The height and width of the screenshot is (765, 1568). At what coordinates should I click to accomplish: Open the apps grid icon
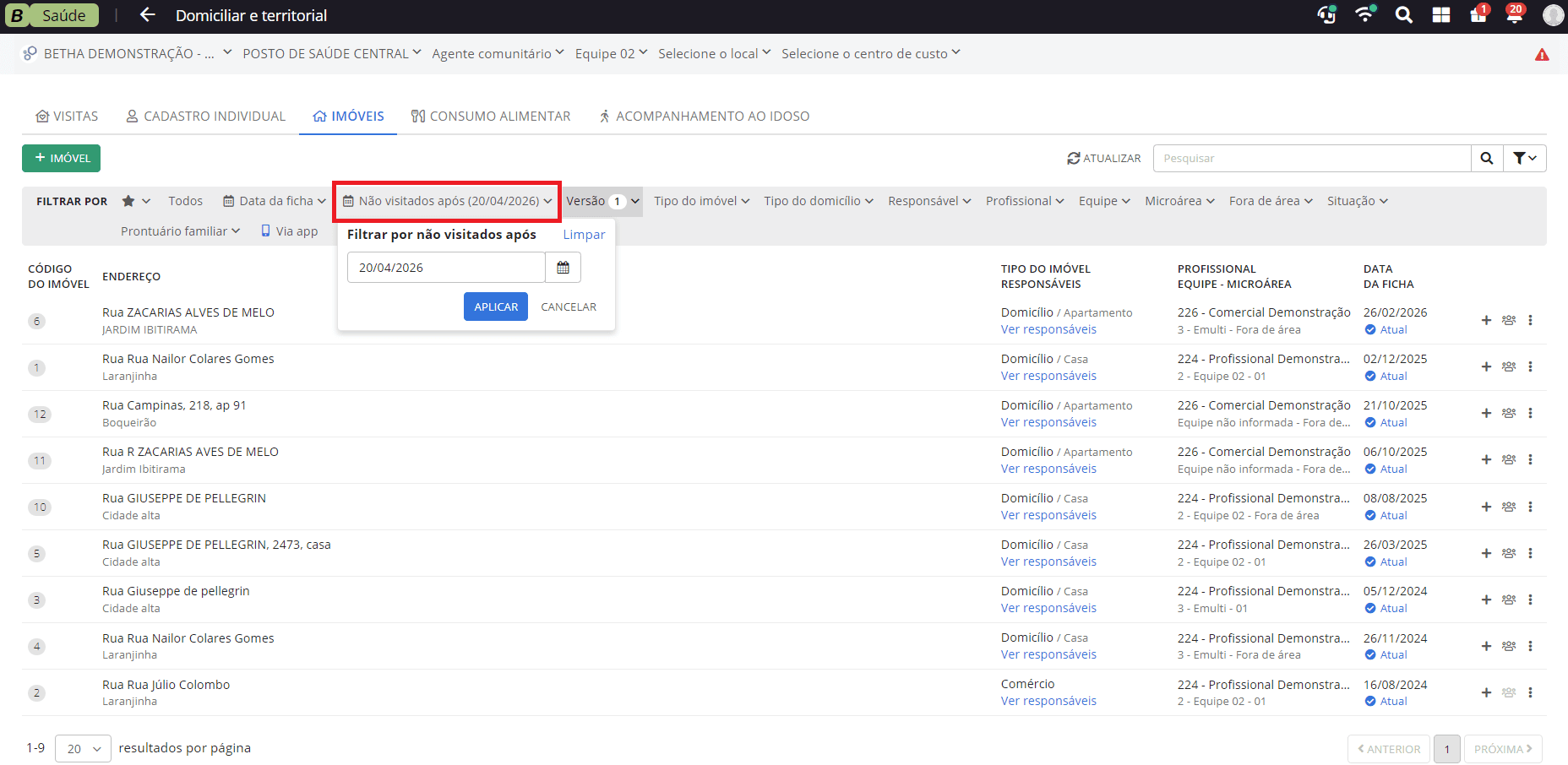coord(1441,15)
